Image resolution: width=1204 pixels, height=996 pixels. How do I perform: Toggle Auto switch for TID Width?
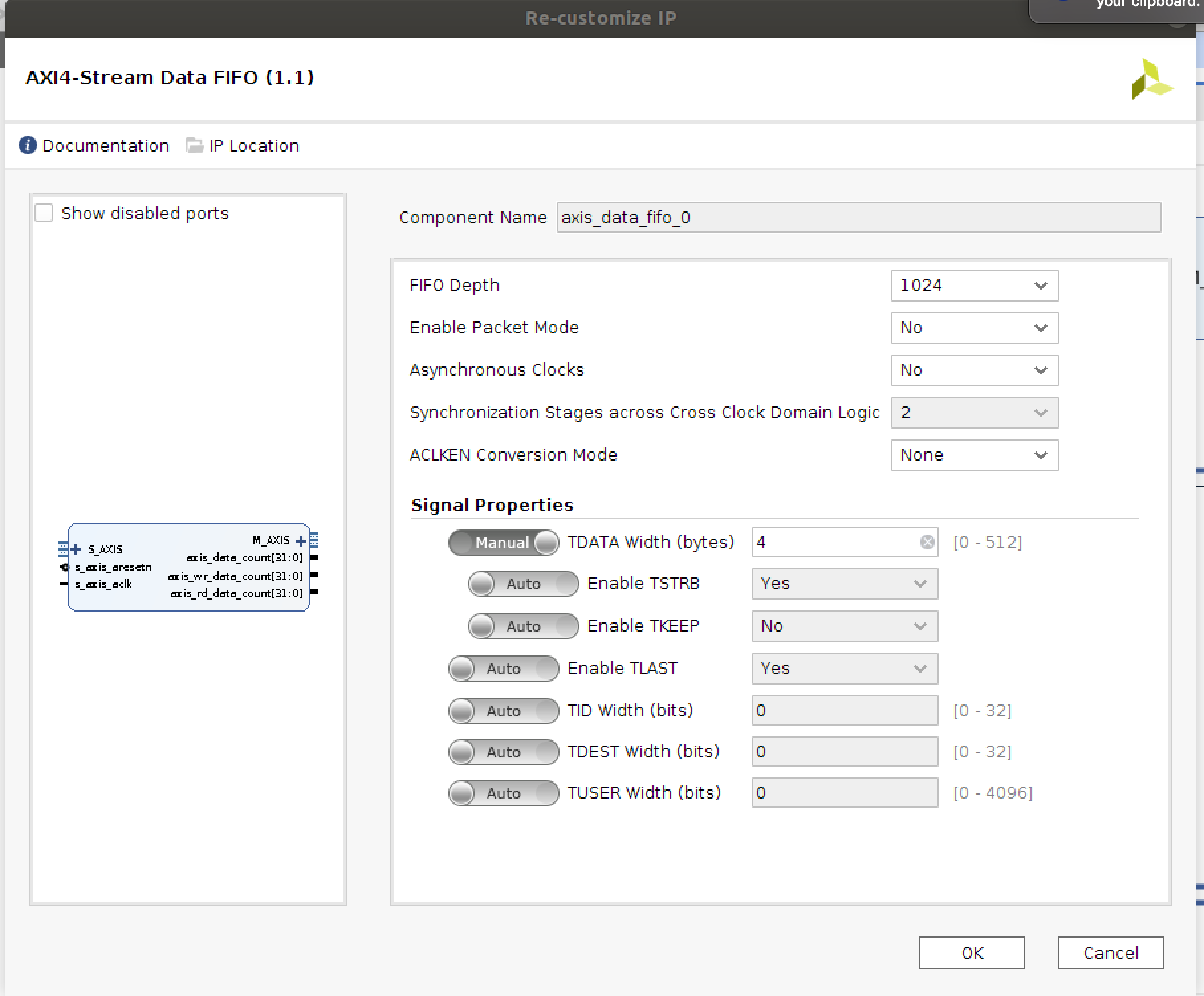pyautogui.click(x=504, y=711)
